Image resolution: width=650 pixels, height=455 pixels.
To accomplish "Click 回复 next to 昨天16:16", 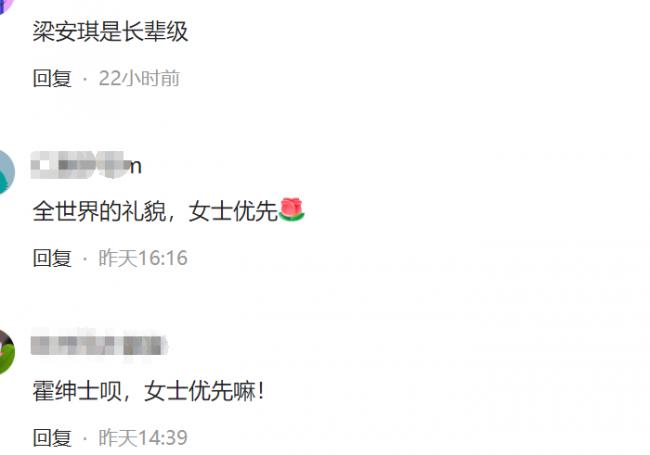I will click(52, 258).
